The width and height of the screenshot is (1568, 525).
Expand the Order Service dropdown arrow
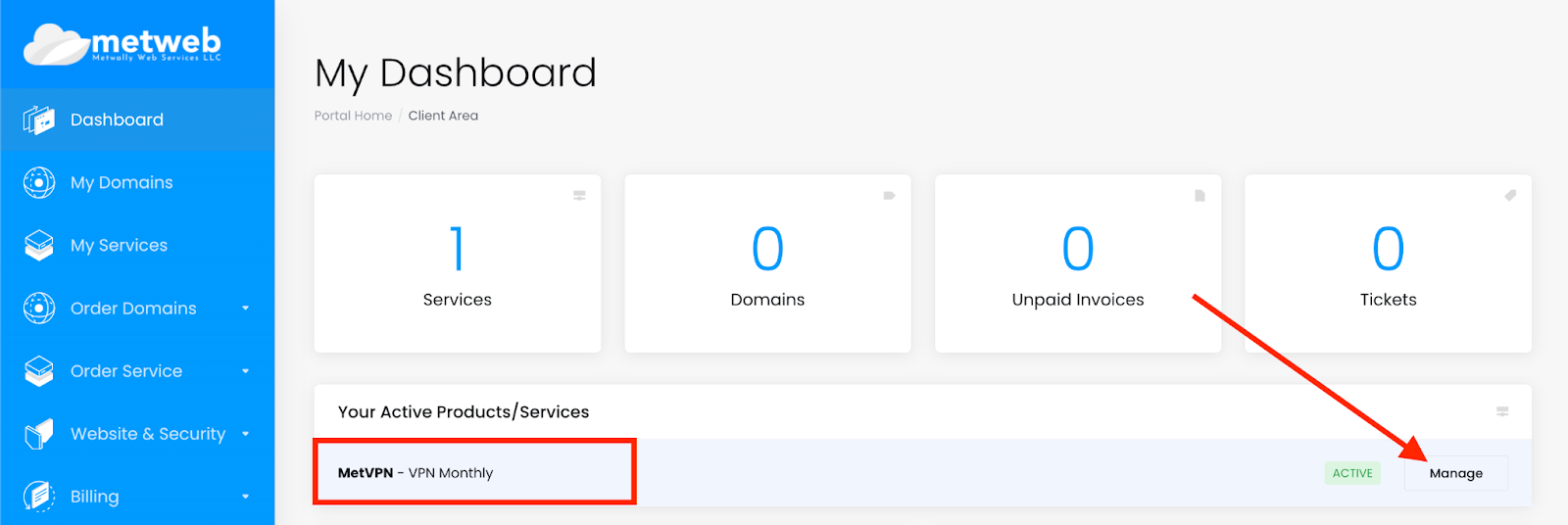point(245,371)
